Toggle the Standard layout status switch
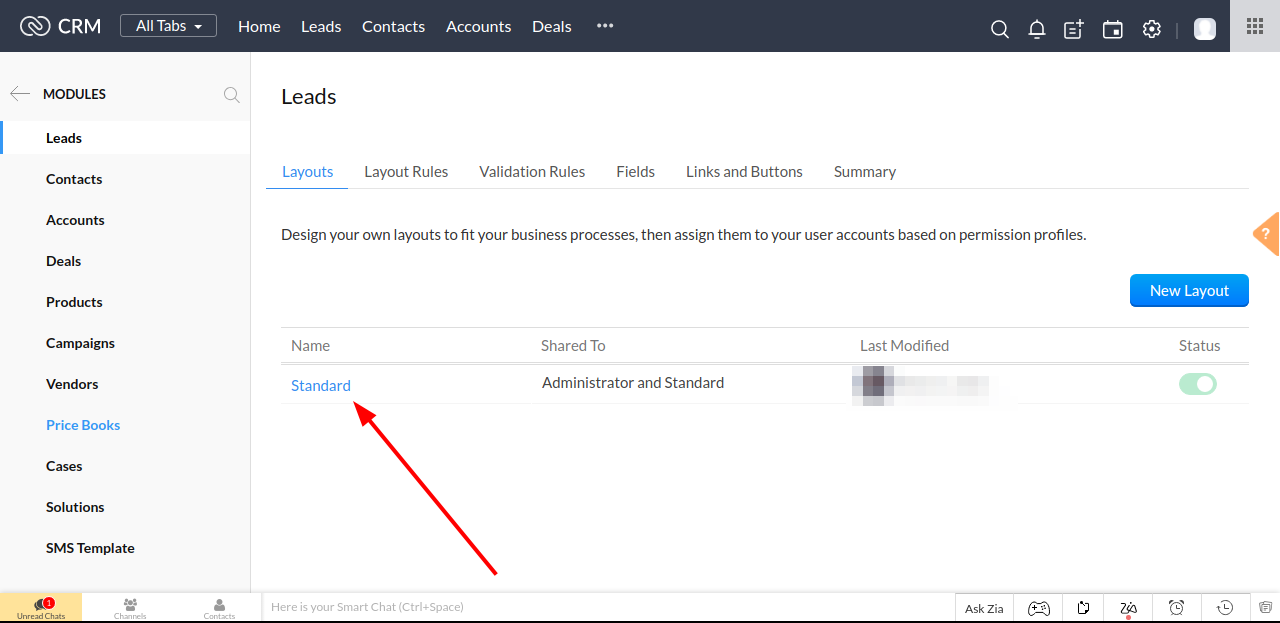The image size is (1280, 623). [1198, 384]
